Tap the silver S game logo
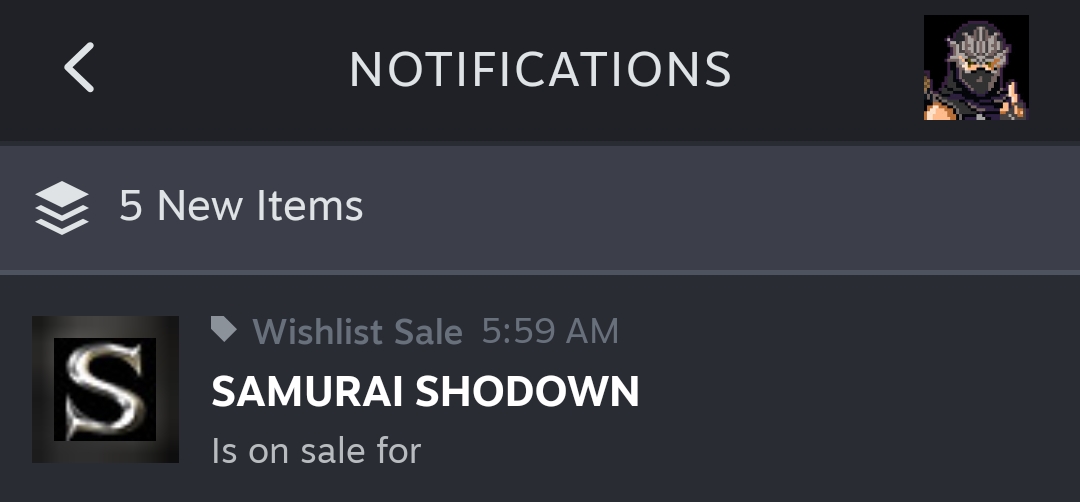The image size is (1080, 502). coord(105,390)
